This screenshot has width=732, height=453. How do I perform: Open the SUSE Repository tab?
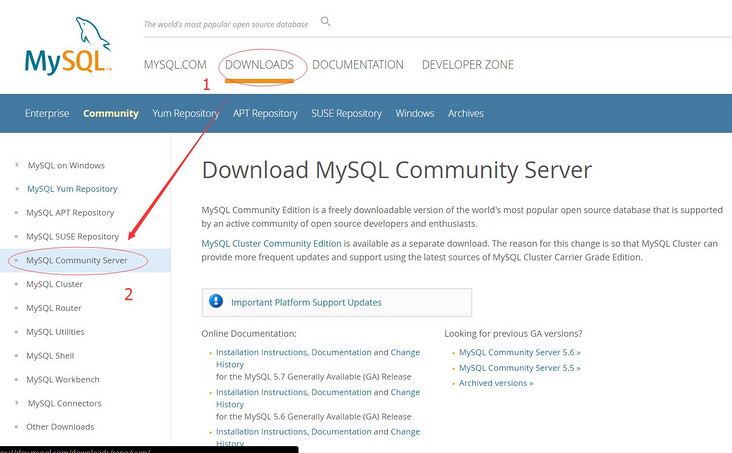tap(346, 113)
